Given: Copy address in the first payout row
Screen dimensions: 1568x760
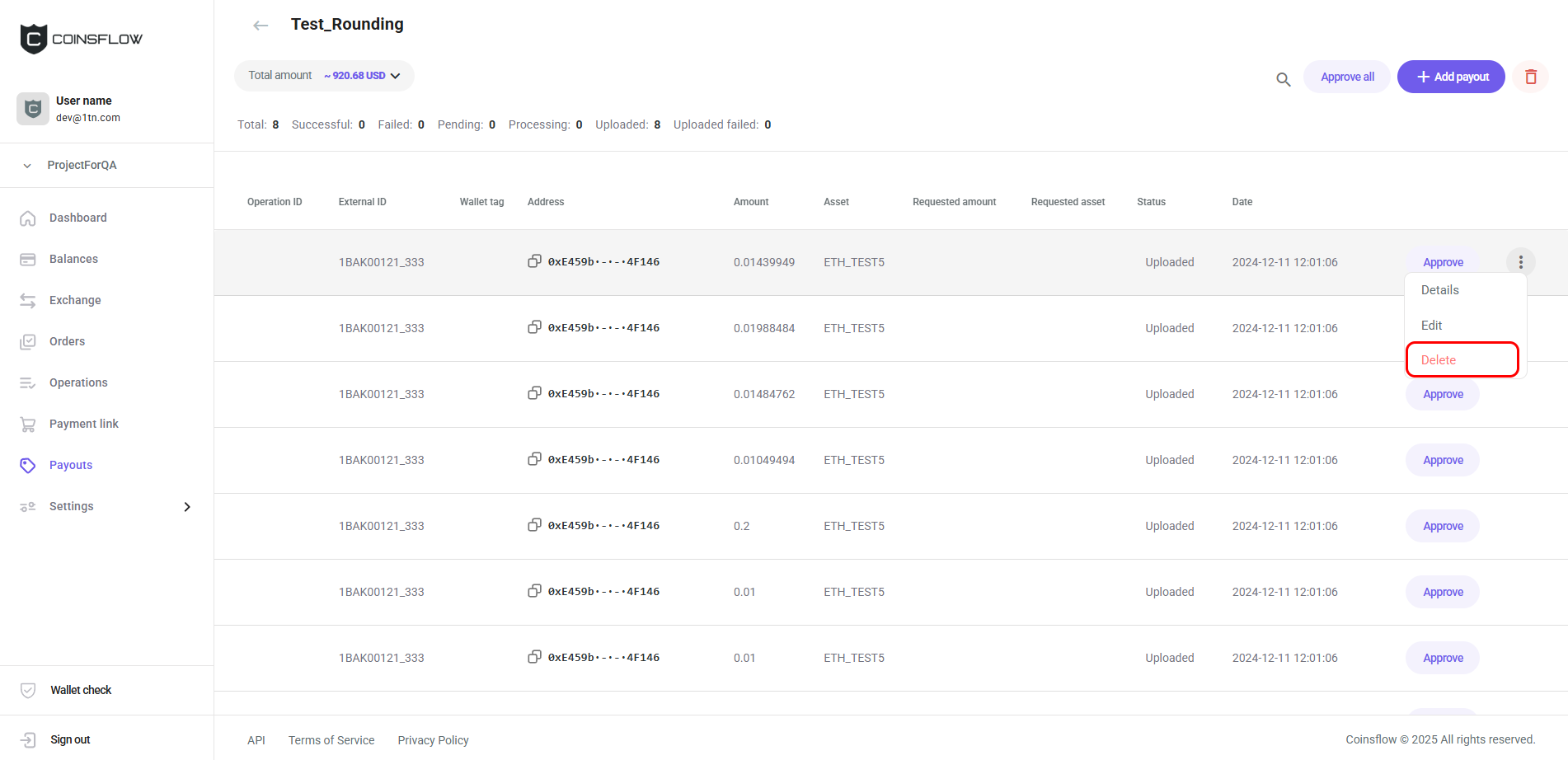Looking at the screenshot, I should 534,261.
